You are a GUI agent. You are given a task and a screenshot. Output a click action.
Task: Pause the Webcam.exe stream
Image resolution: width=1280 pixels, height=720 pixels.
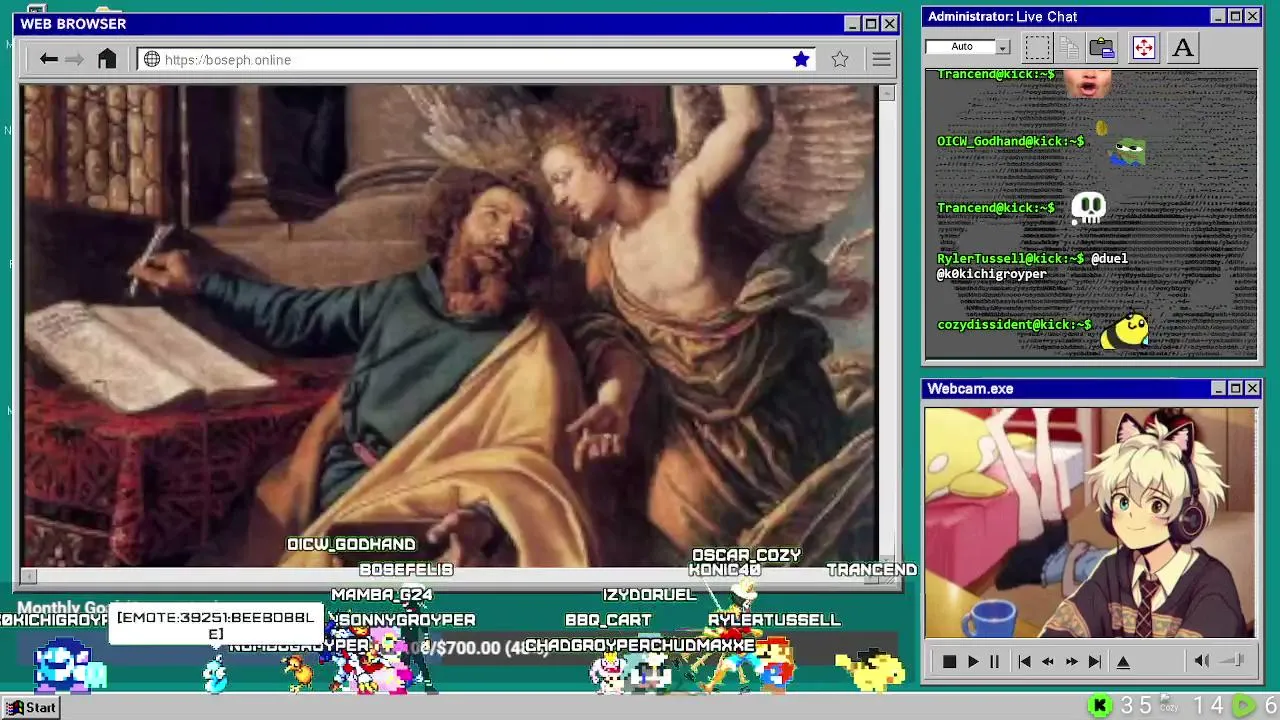click(994, 661)
